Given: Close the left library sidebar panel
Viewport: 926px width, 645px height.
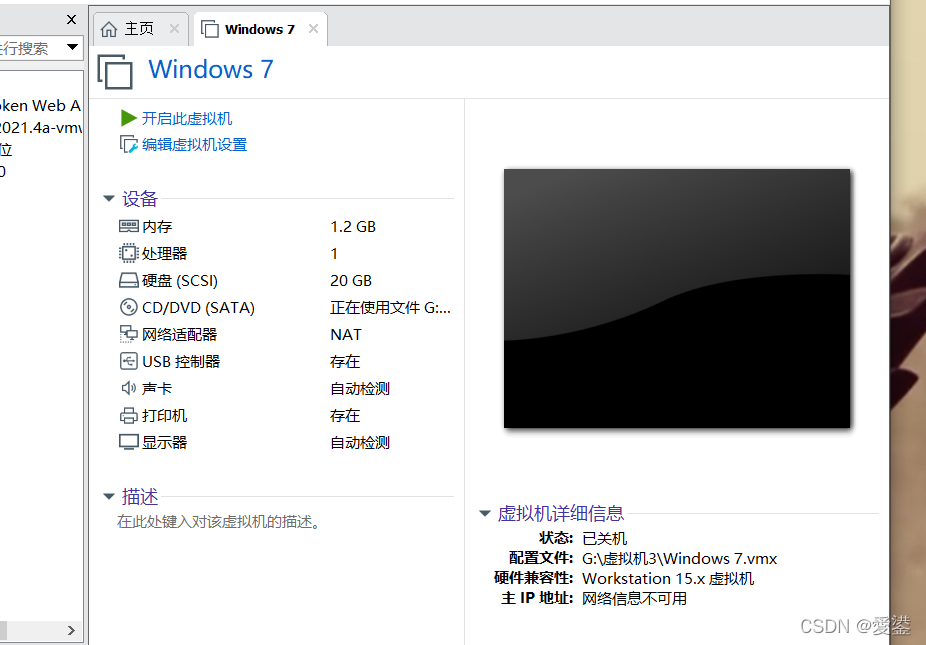Looking at the screenshot, I should point(71,19).
